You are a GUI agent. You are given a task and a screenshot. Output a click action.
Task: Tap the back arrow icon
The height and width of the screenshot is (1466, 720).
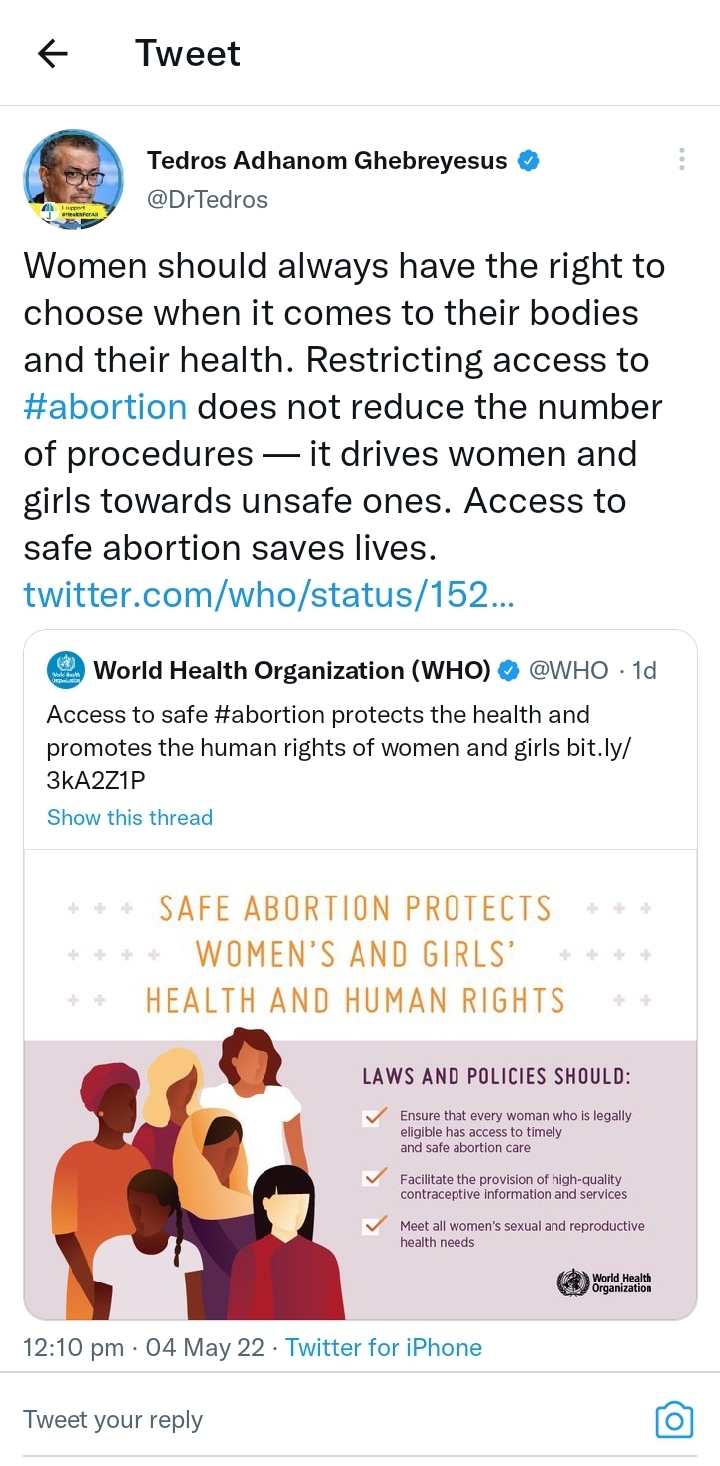tap(53, 54)
